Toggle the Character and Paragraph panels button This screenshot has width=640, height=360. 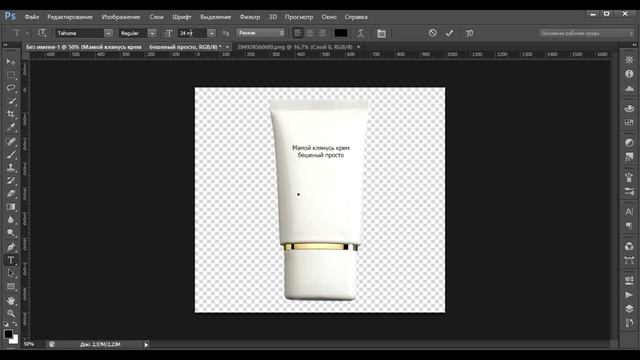coord(381,33)
